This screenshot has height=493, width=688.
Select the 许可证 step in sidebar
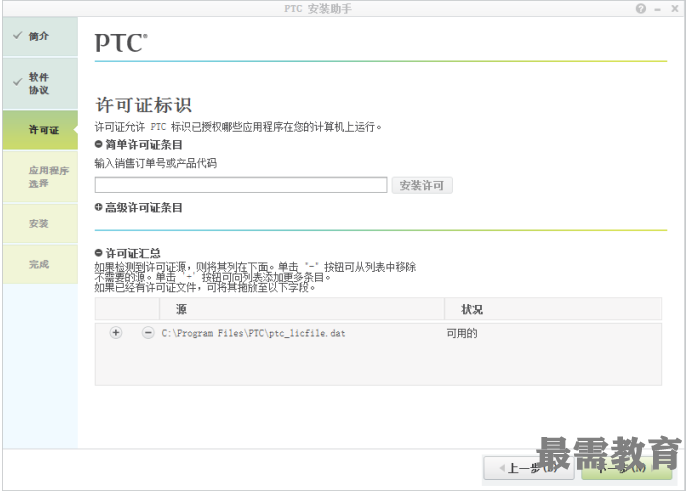pos(40,130)
